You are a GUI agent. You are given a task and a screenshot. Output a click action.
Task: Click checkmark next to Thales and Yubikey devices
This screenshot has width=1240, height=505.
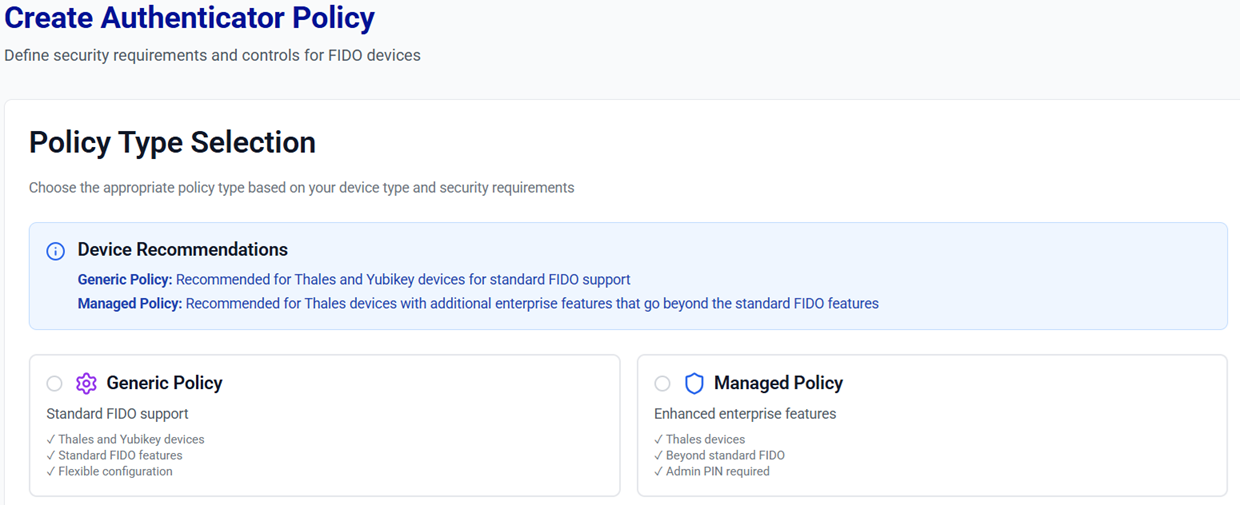tap(51, 440)
